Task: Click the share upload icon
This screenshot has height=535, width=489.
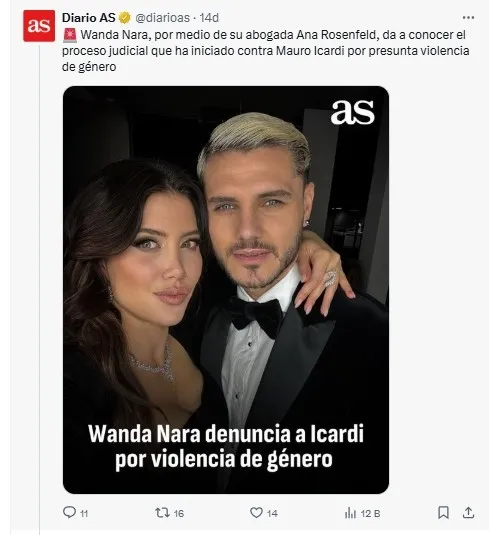Action: pos(469,512)
